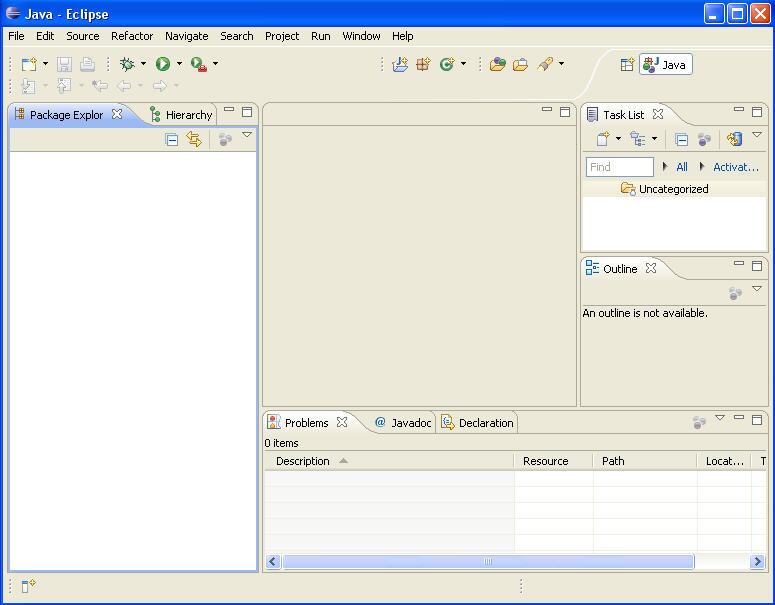Click the New Task icon in Task List
Image resolution: width=775 pixels, height=605 pixels.
pos(603,139)
